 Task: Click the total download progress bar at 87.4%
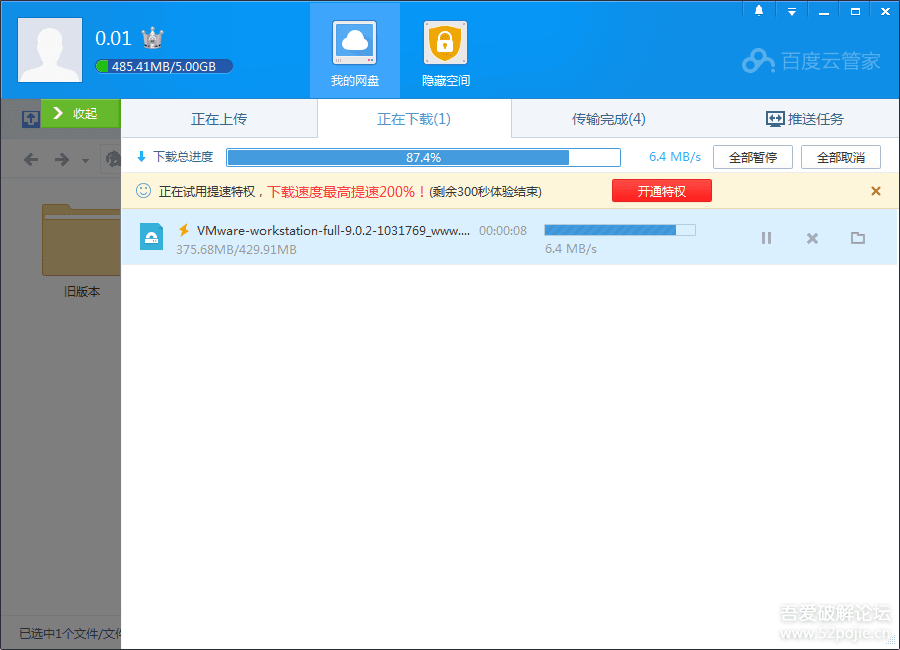(424, 157)
